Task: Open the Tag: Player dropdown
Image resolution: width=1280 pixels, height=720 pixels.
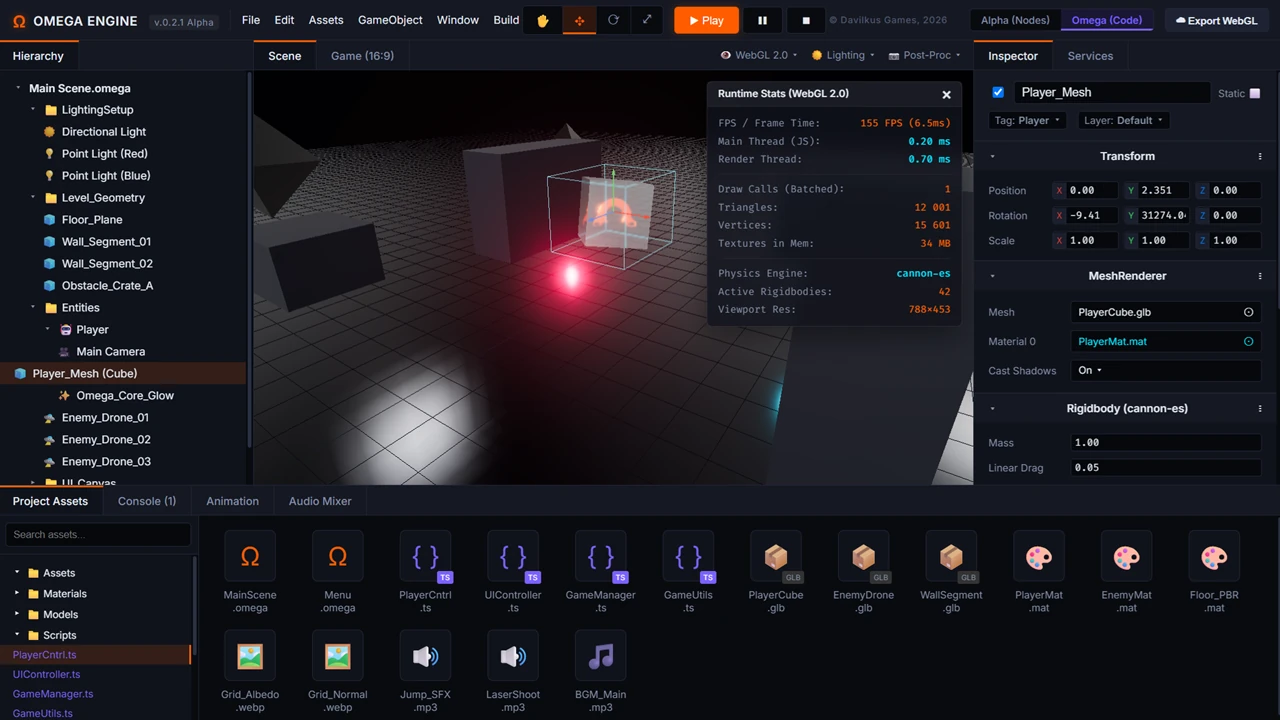Action: pyautogui.click(x=1027, y=120)
